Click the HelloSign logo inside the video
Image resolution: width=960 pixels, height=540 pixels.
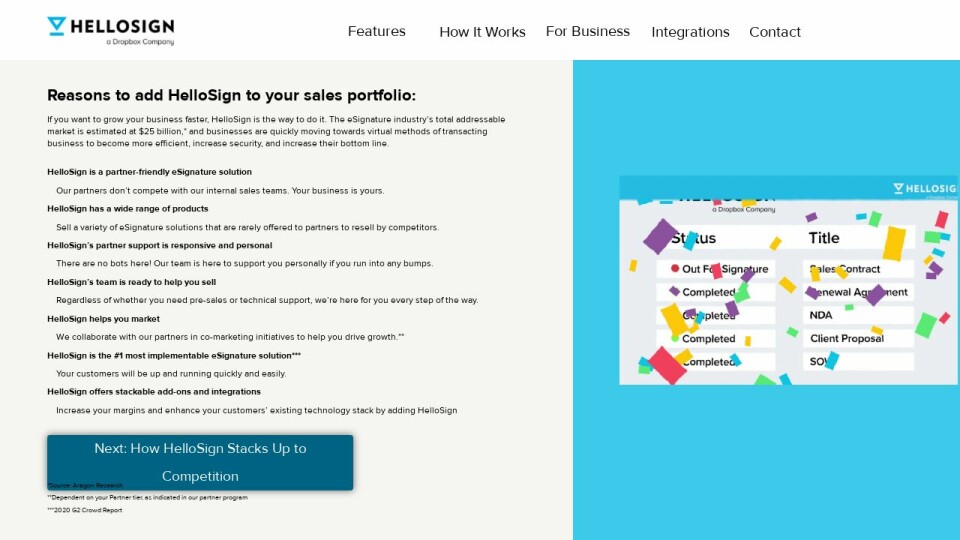coord(924,188)
